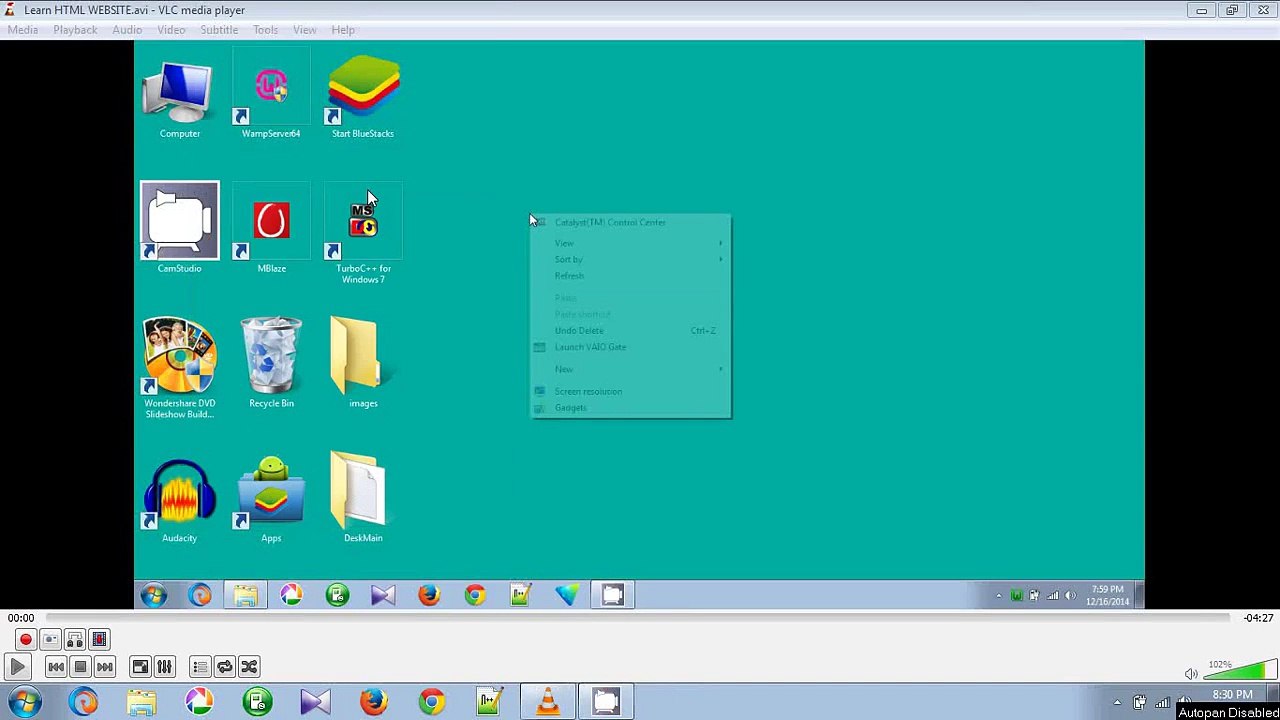Viewport: 1280px width, 720px height.
Task: Skip to the next media
Action: (x=105, y=667)
